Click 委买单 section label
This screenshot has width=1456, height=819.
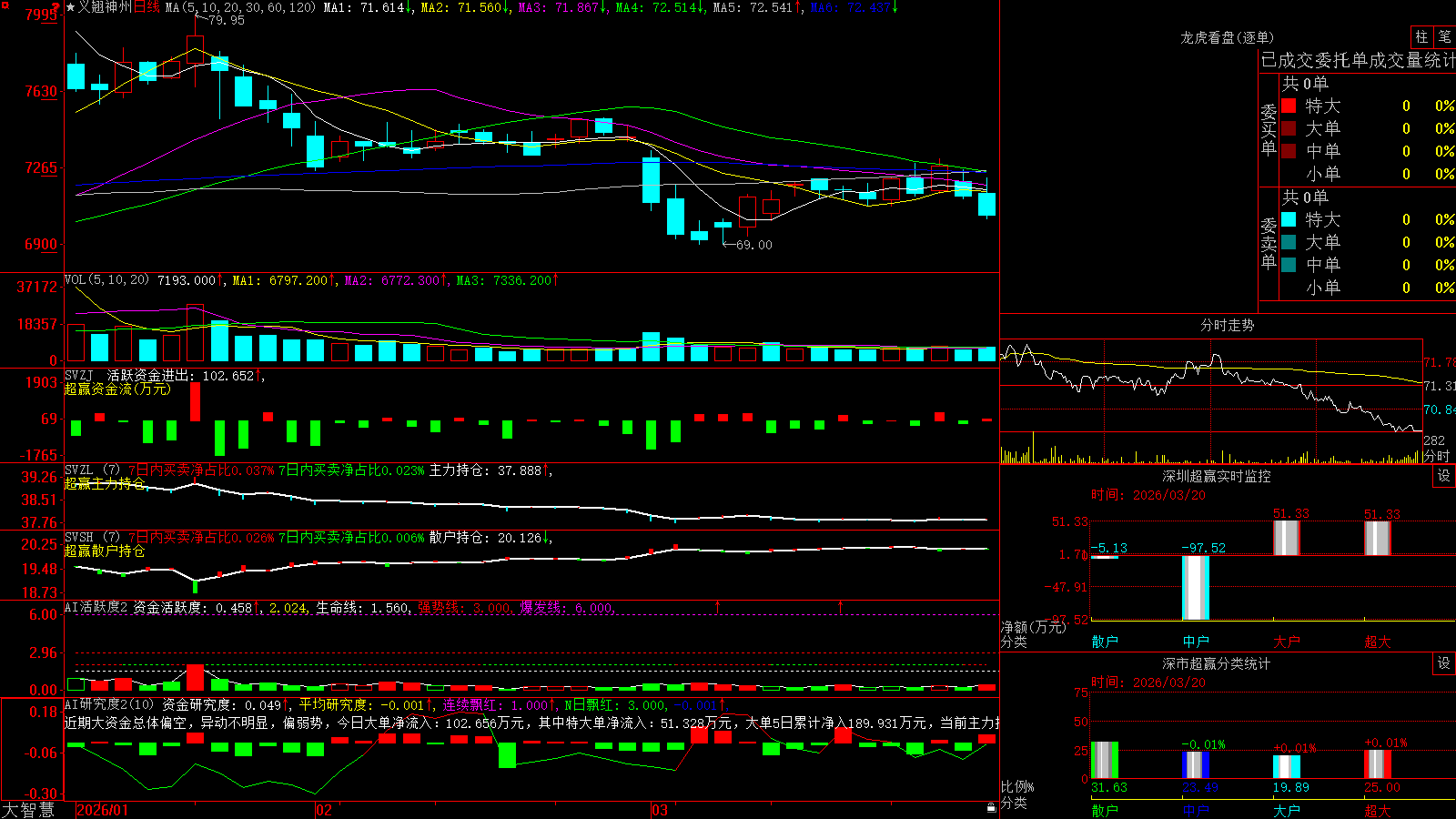1269,130
